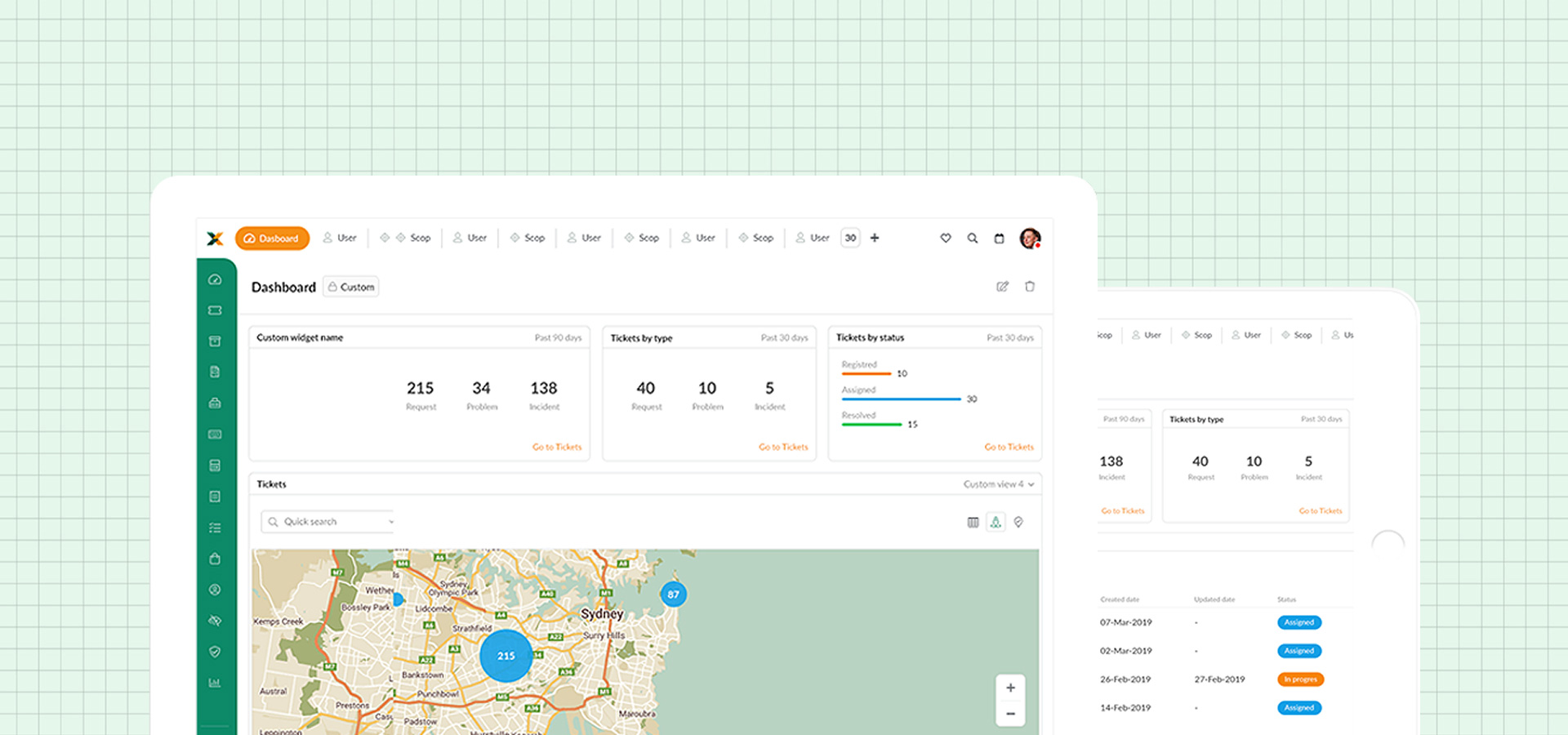1568x735 pixels.
Task: Open the ticket icon in green sidebar
Action: (215, 310)
